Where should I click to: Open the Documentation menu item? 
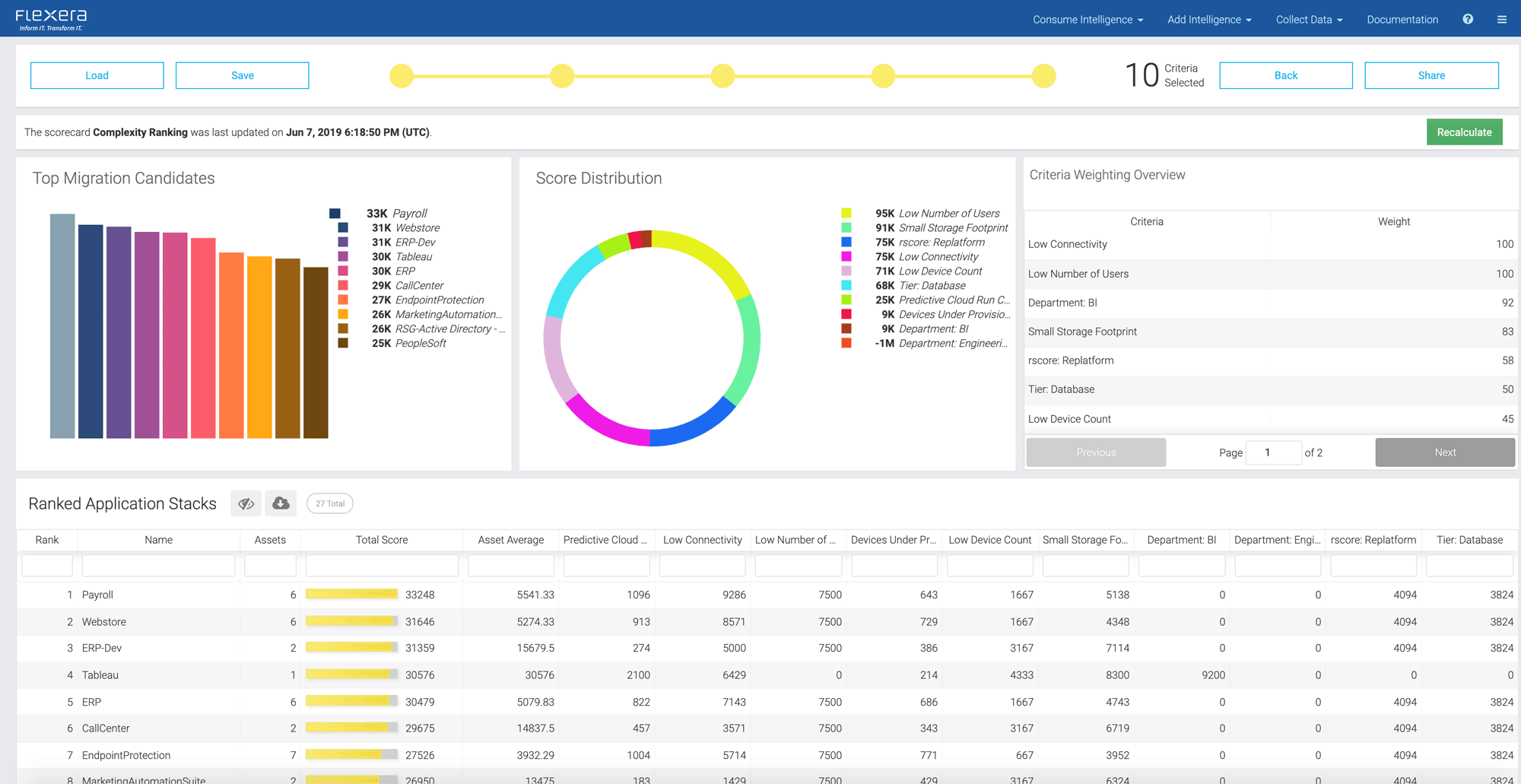tap(1402, 20)
